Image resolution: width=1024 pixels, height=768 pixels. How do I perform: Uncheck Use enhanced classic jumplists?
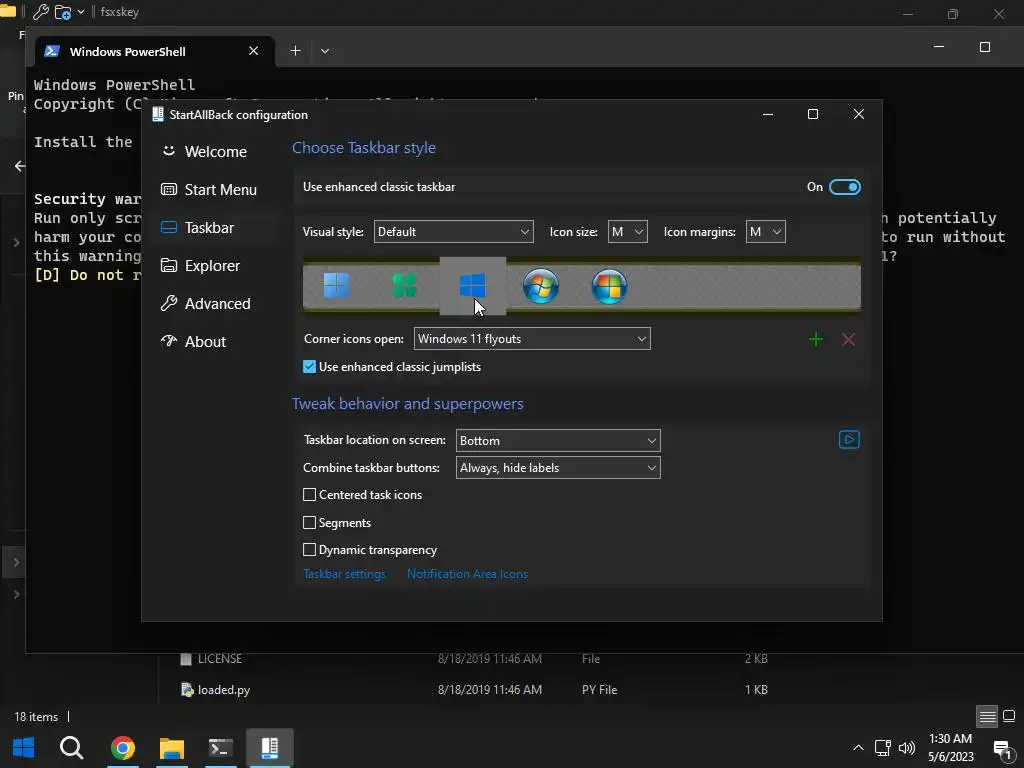310,367
